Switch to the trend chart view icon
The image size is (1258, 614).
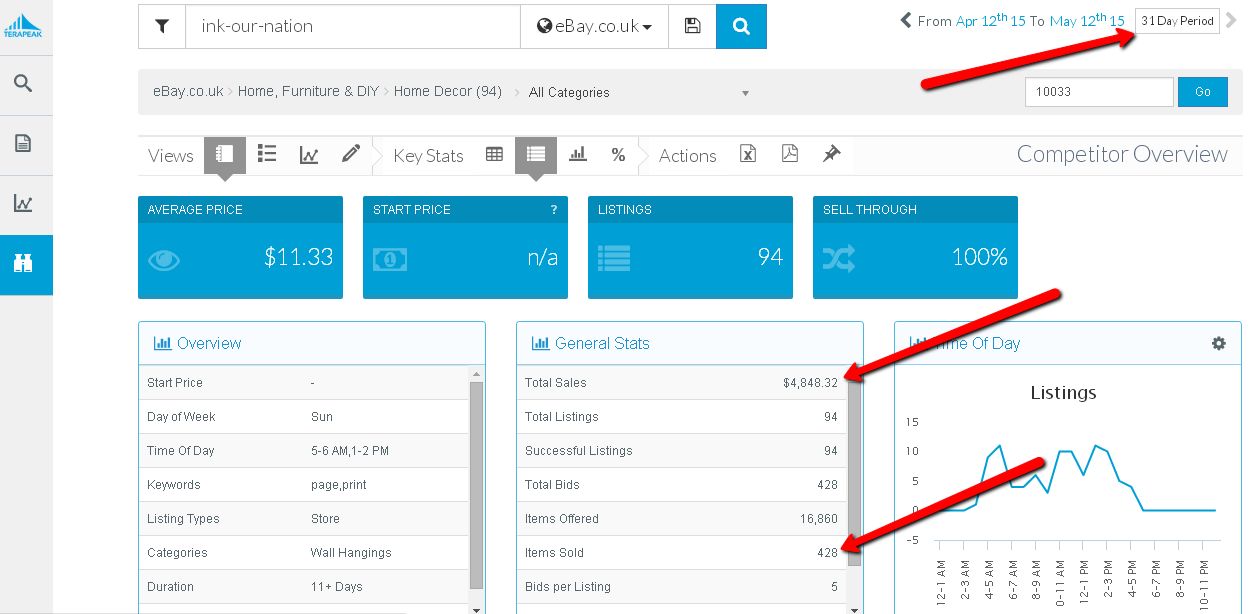pyautogui.click(x=309, y=155)
